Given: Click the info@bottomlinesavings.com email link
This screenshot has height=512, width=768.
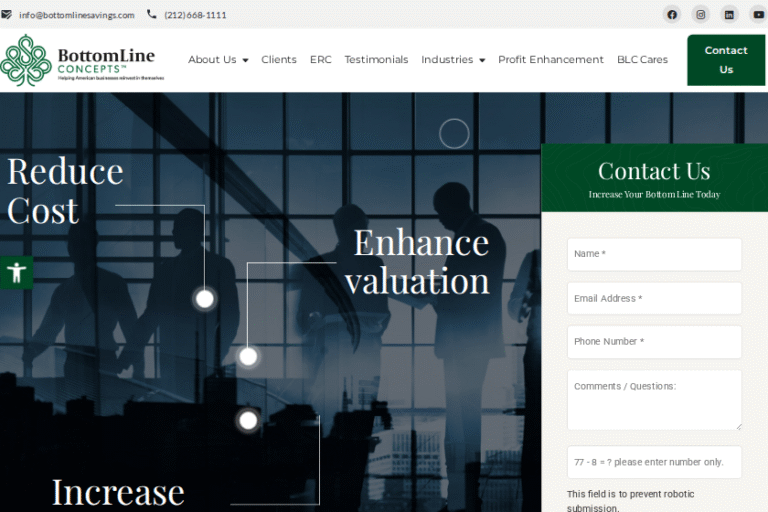Looking at the screenshot, I should [76, 15].
